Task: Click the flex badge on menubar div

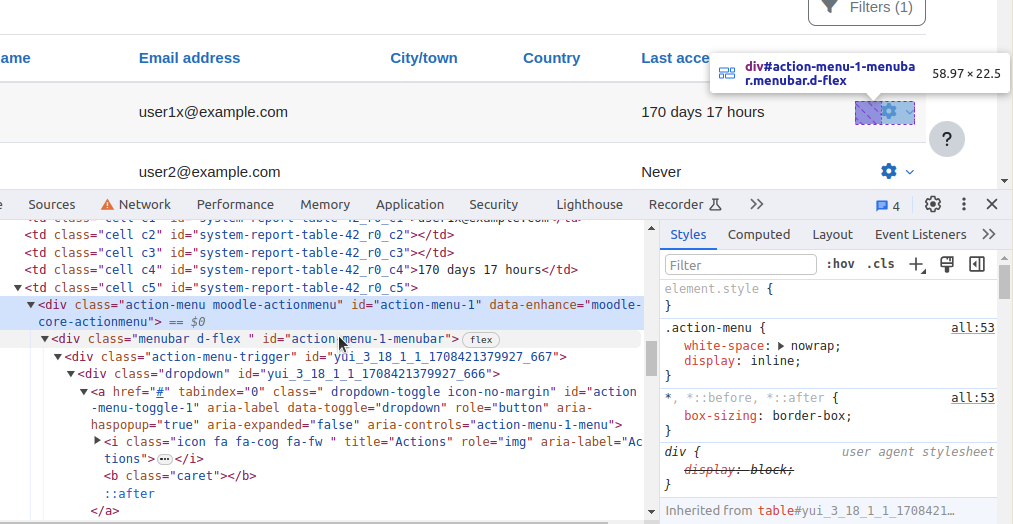Action: tap(481, 340)
